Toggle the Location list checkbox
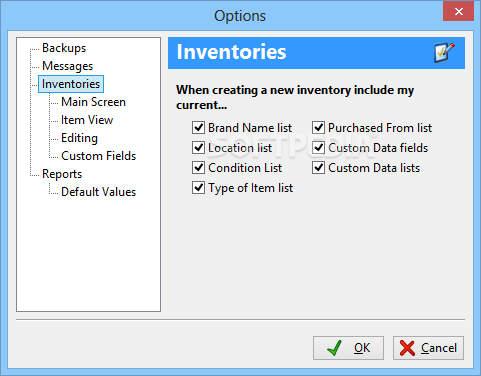This screenshot has width=481, height=376. tap(198, 148)
